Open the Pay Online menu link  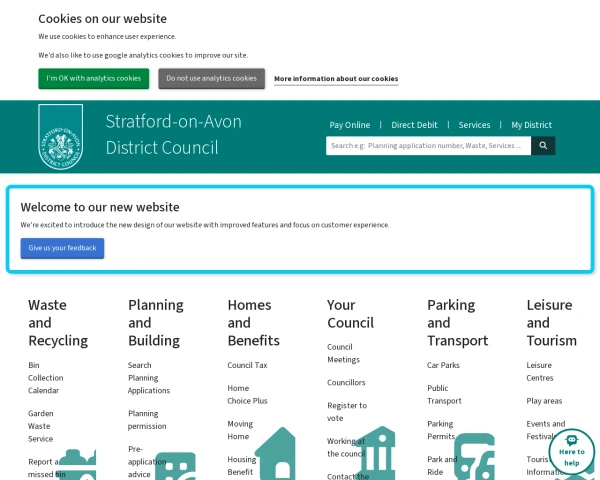350,125
